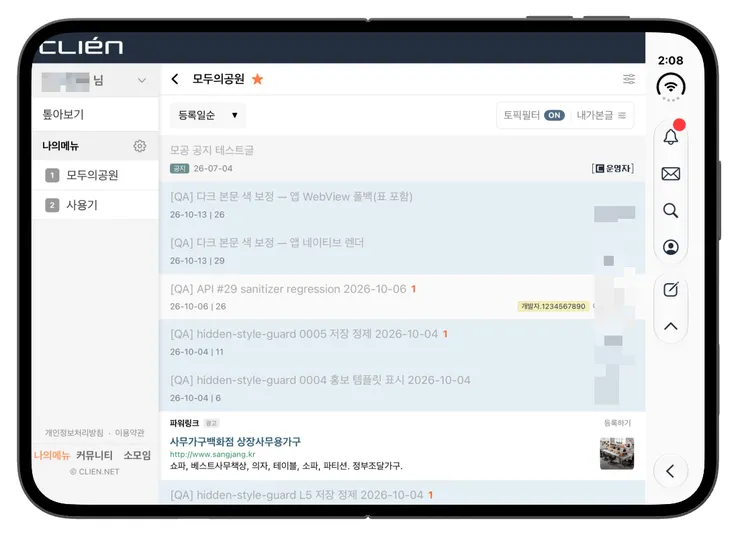Click the 개발자.1234567890 yellow tag

pos(553,306)
